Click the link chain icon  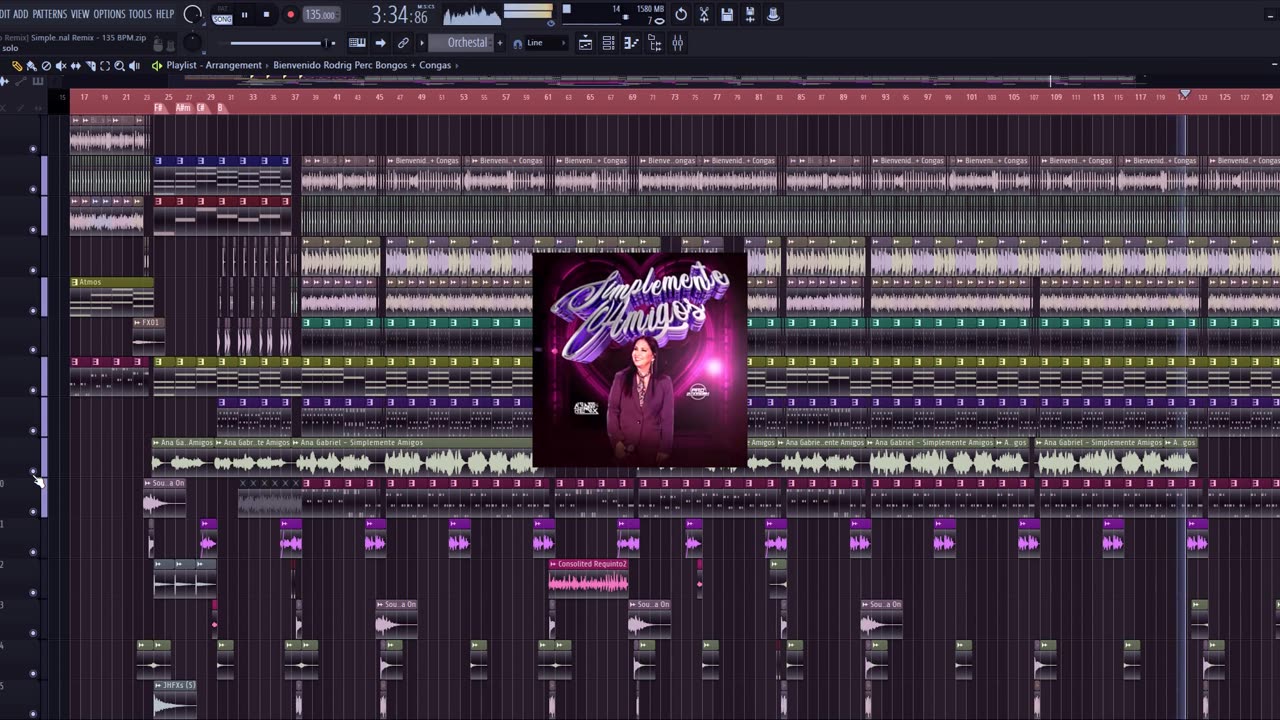click(403, 43)
